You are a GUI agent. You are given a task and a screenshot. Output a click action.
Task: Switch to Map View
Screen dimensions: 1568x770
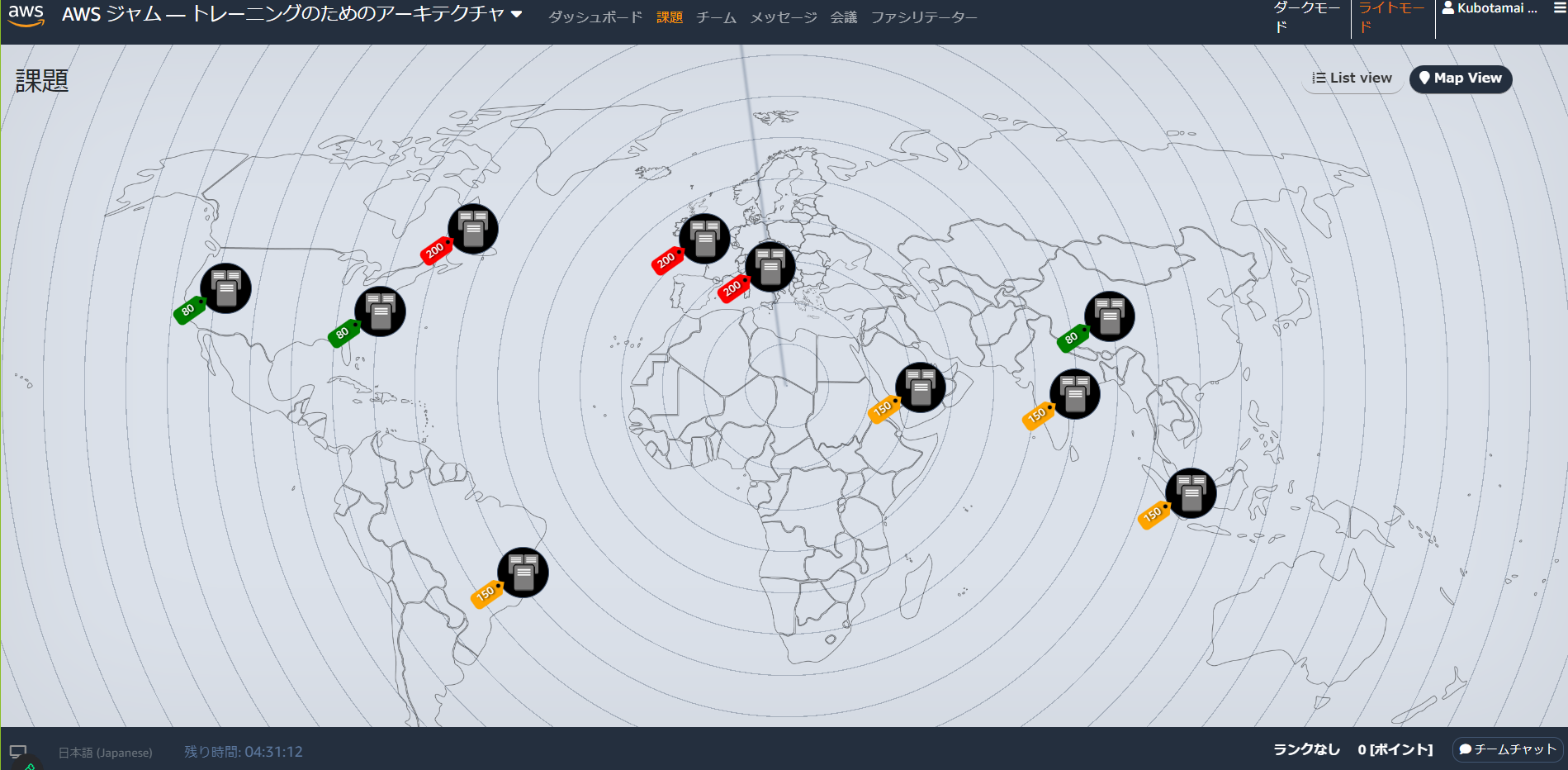[1460, 78]
